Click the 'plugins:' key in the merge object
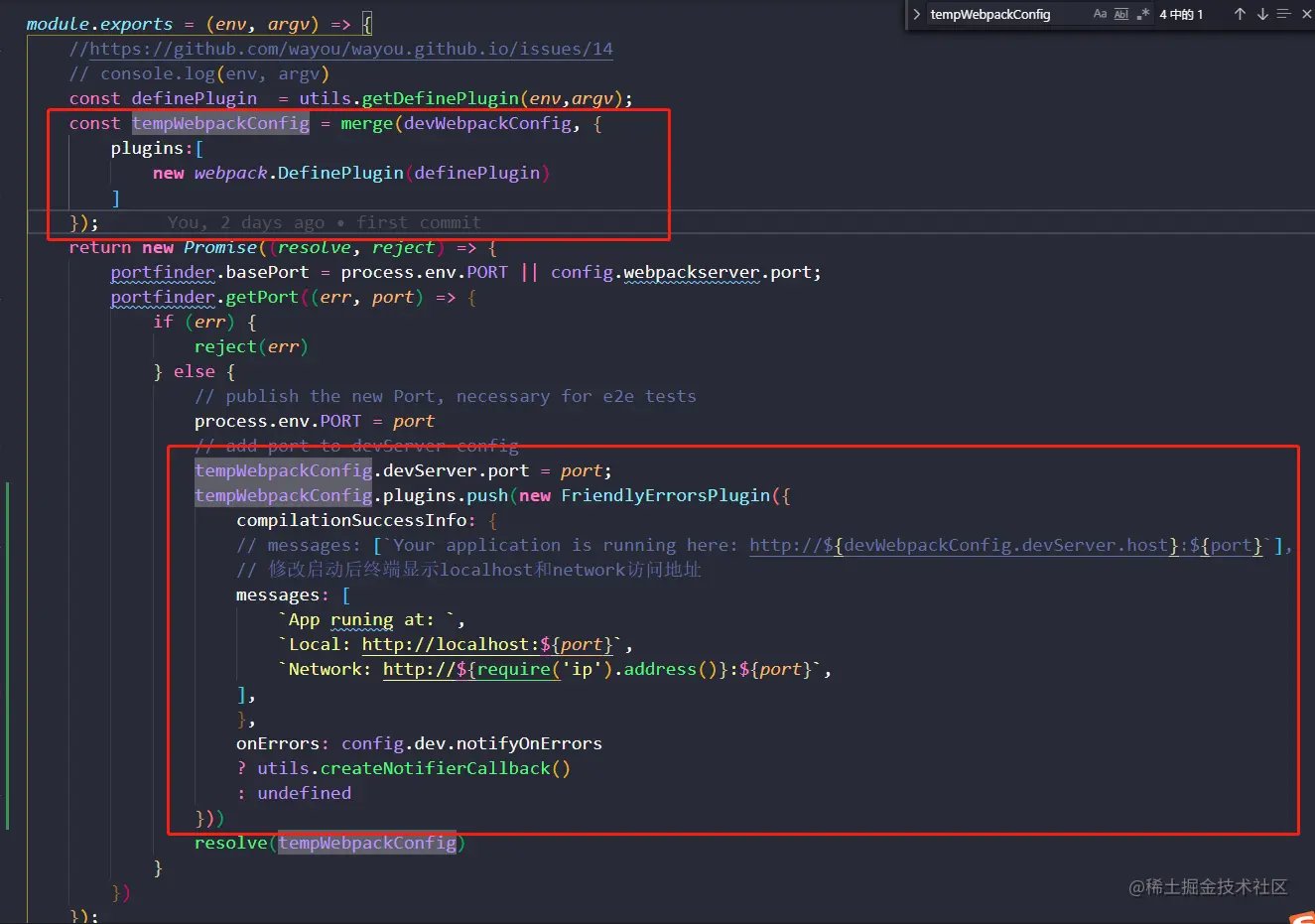 152,148
